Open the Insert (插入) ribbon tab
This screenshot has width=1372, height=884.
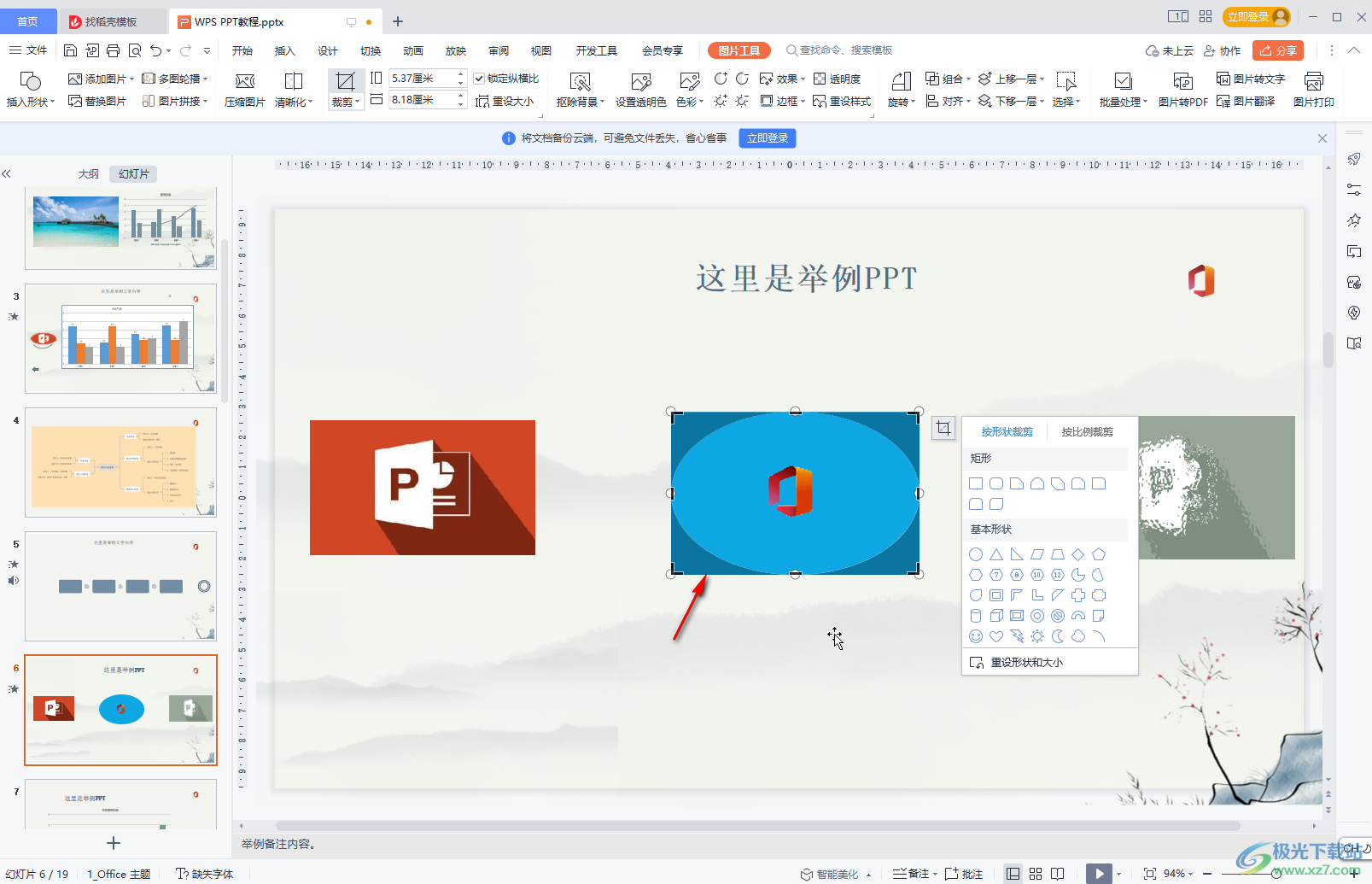[x=284, y=50]
